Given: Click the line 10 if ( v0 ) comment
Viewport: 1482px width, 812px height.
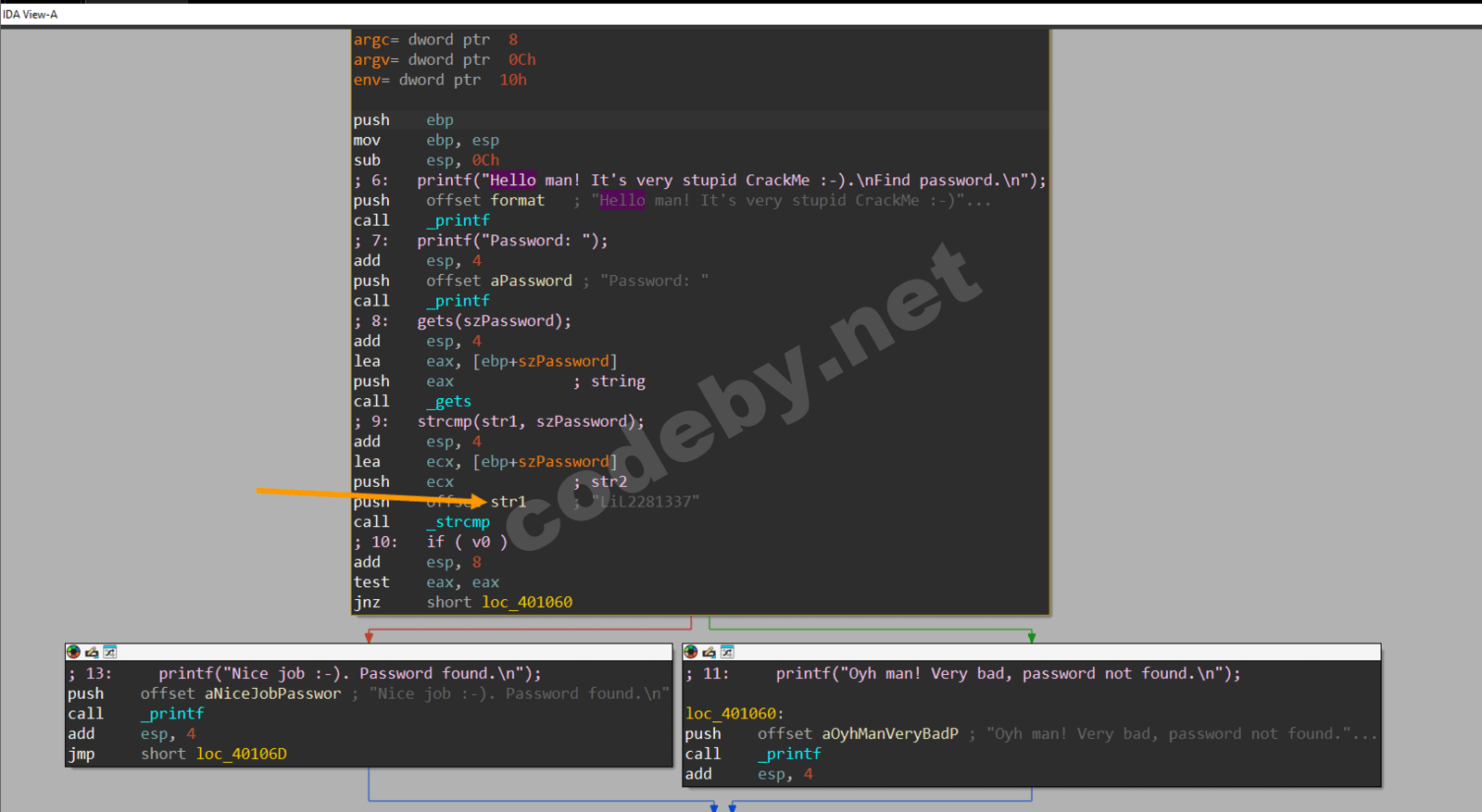Looking at the screenshot, I should pyautogui.click(x=431, y=543).
